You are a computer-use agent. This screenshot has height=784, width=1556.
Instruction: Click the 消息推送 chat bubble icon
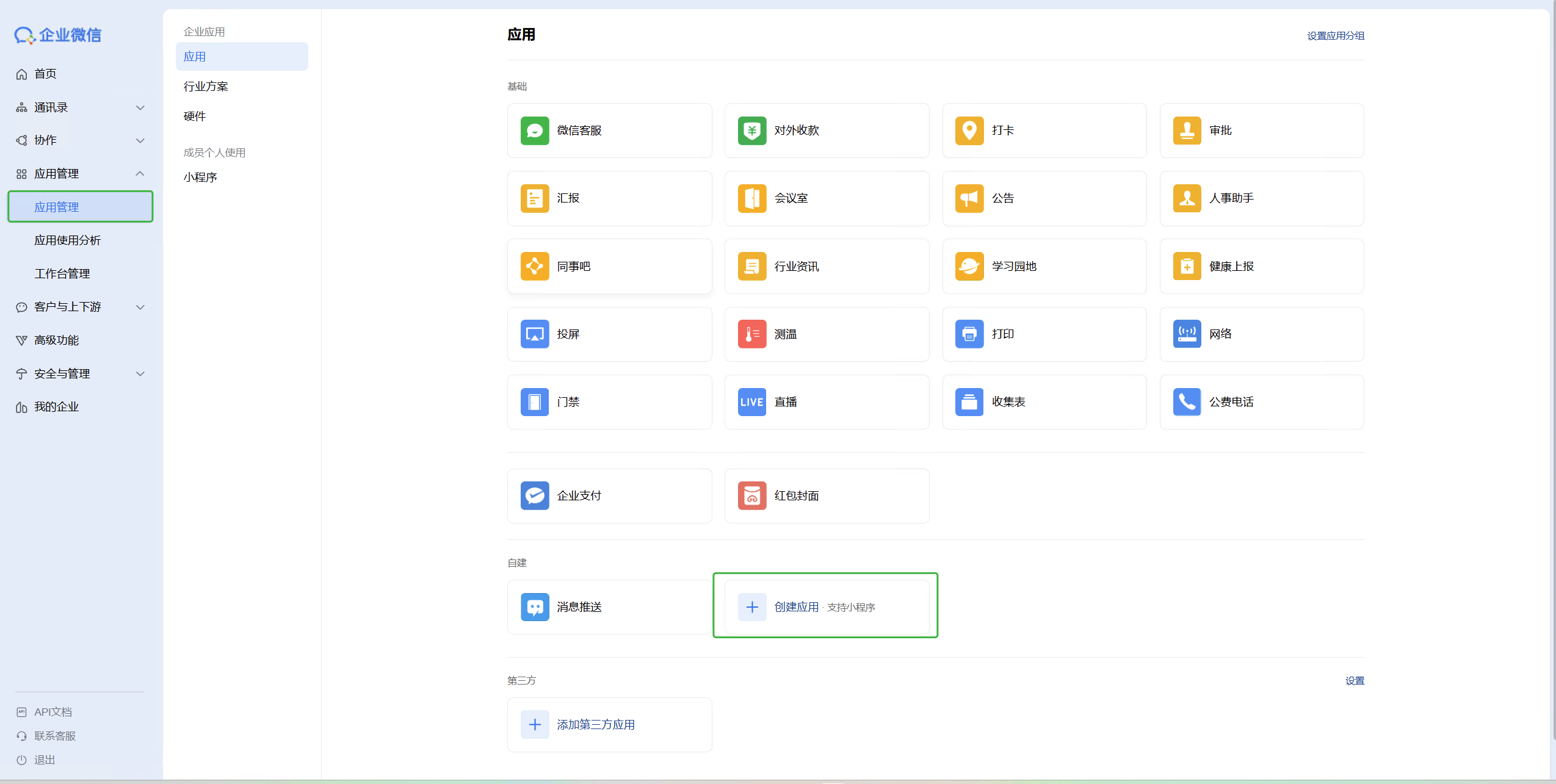coord(534,607)
